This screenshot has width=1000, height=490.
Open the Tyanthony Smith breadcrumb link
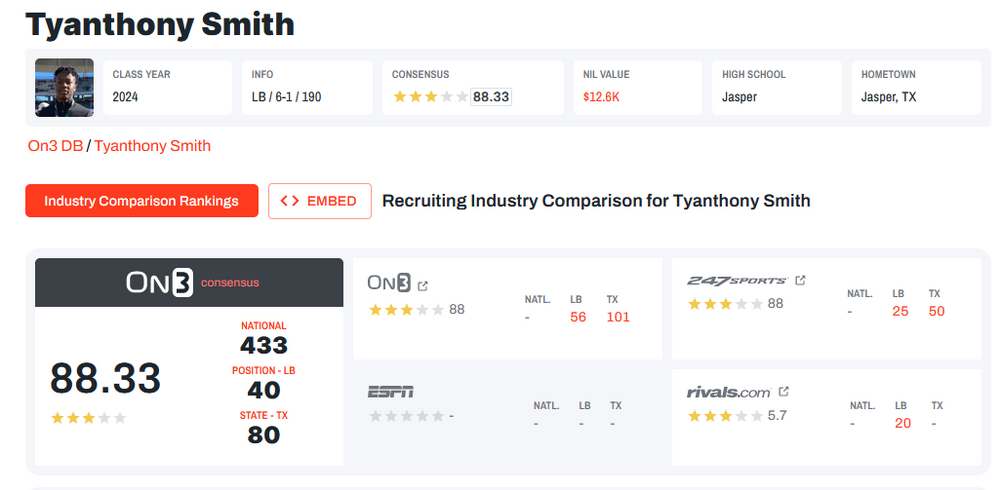click(152, 146)
